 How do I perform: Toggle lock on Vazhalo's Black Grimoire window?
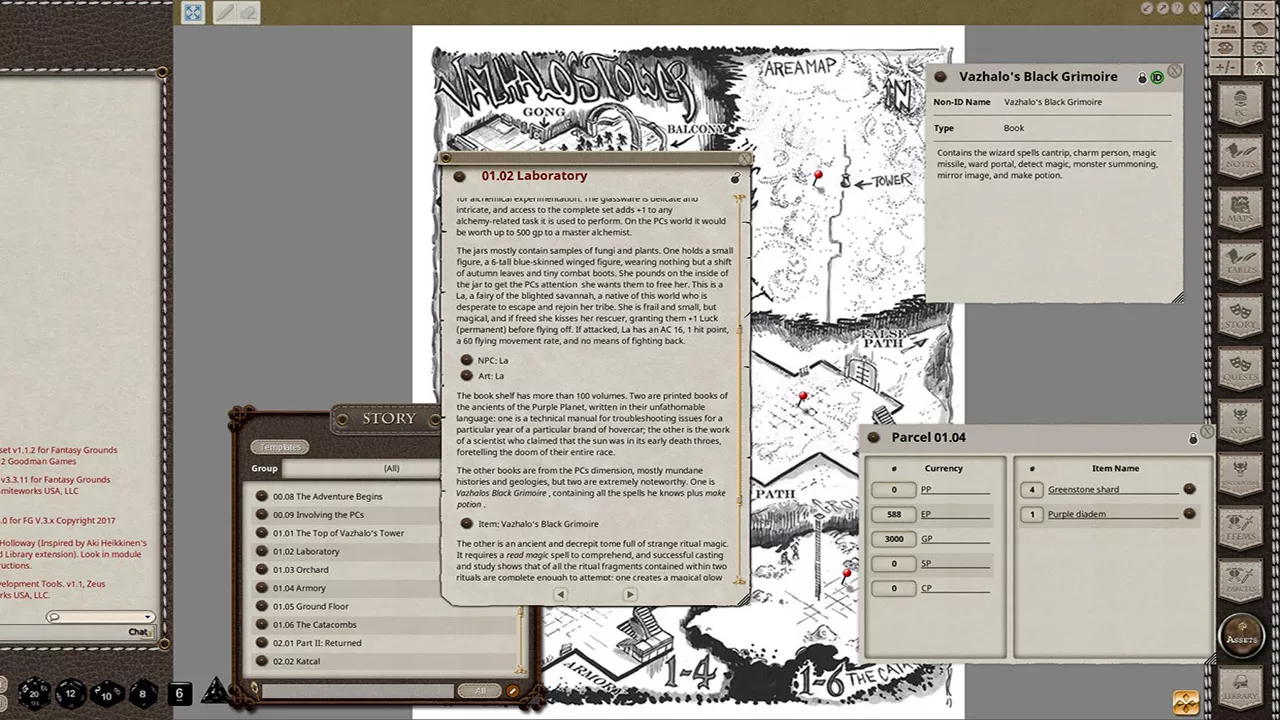[x=1142, y=77]
